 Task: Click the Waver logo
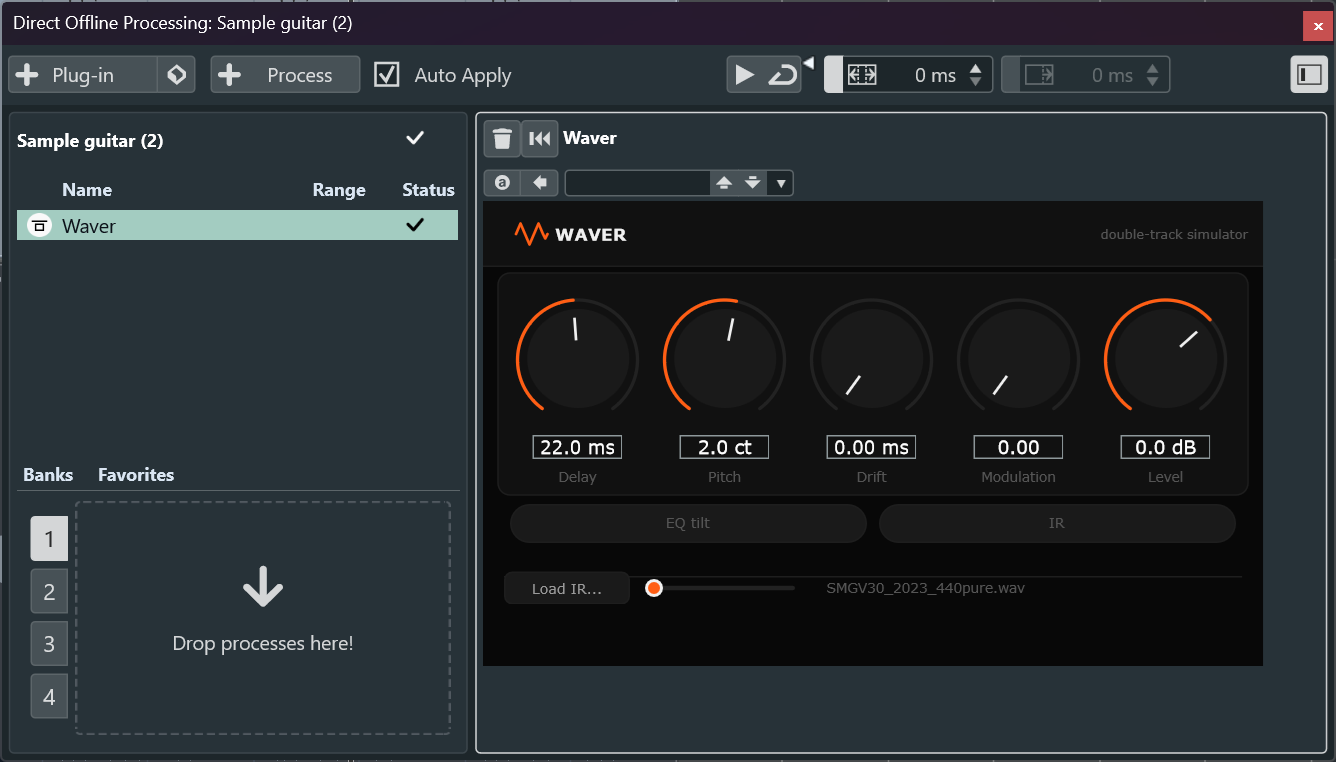571,234
